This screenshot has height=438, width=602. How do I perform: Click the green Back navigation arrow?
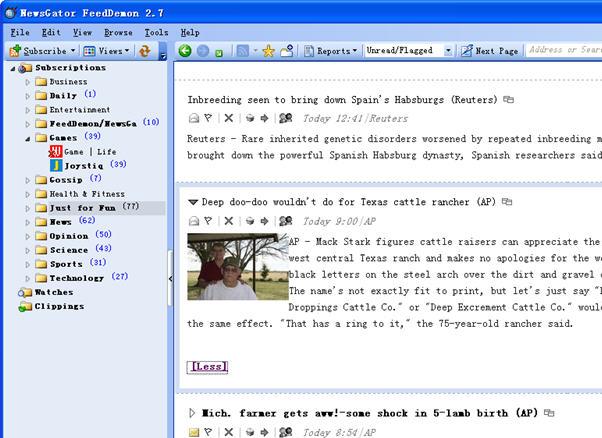tap(185, 51)
